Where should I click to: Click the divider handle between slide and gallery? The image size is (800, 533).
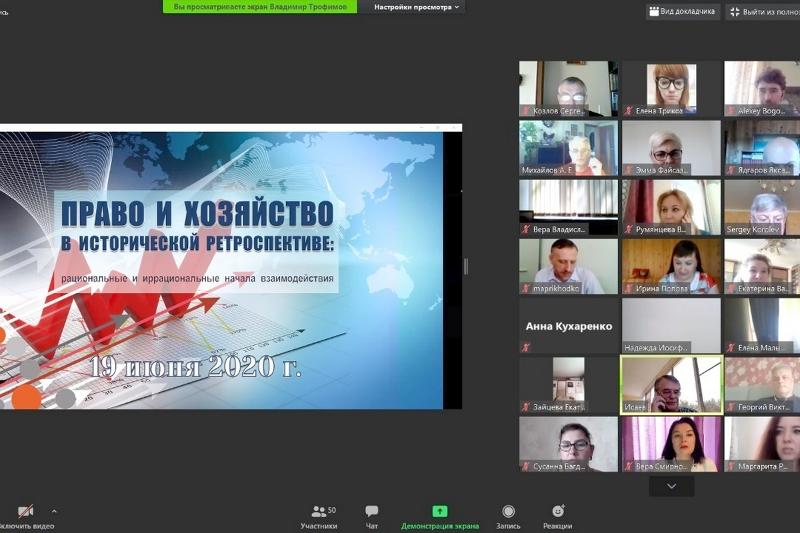pyautogui.click(x=465, y=266)
